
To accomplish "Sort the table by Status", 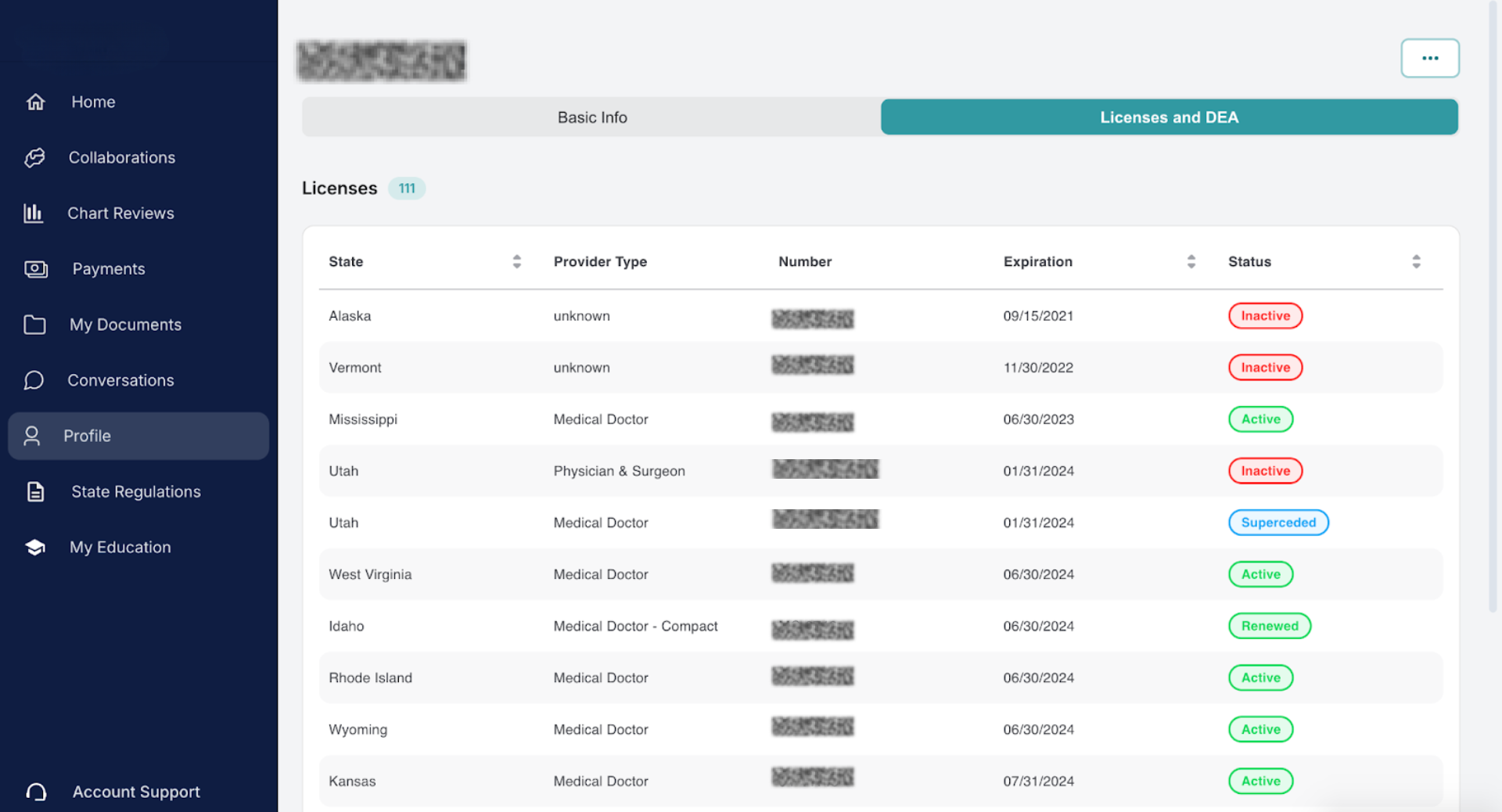I will (x=1416, y=261).
